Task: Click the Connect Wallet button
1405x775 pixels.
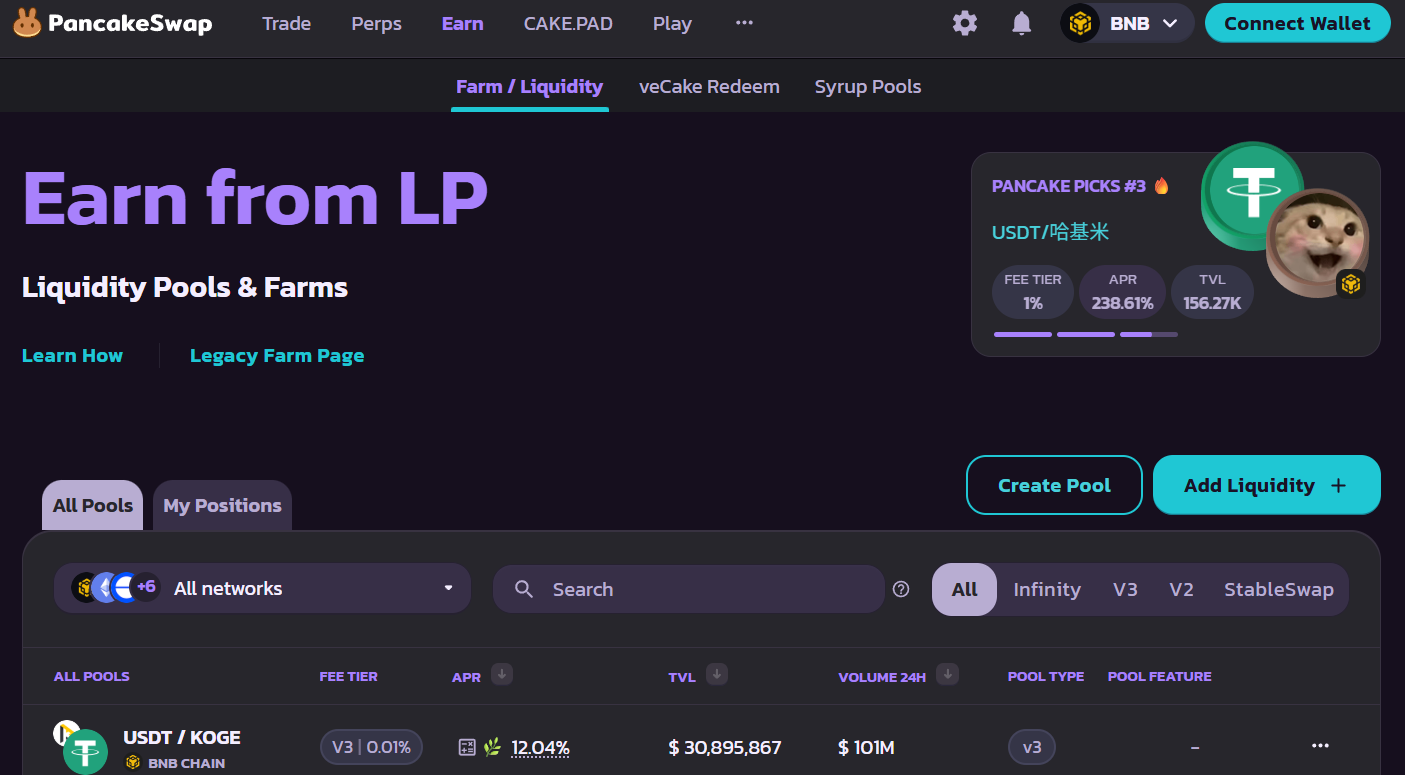Action: pyautogui.click(x=1297, y=23)
